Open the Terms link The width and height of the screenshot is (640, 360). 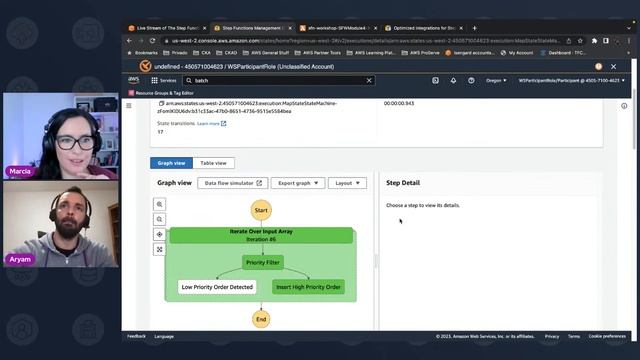click(x=573, y=336)
